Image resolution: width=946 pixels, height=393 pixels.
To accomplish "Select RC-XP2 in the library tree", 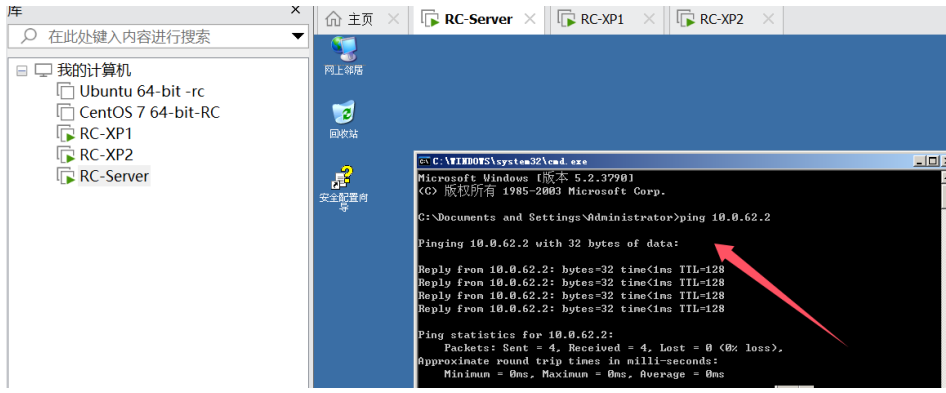I will click(106, 155).
